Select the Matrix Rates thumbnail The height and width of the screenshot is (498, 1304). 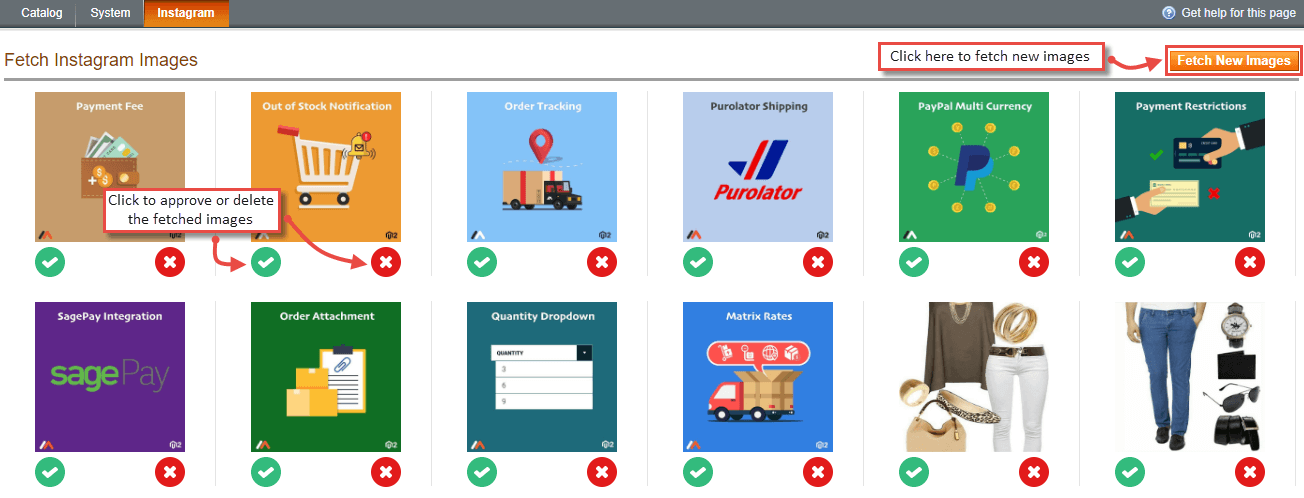coord(758,377)
